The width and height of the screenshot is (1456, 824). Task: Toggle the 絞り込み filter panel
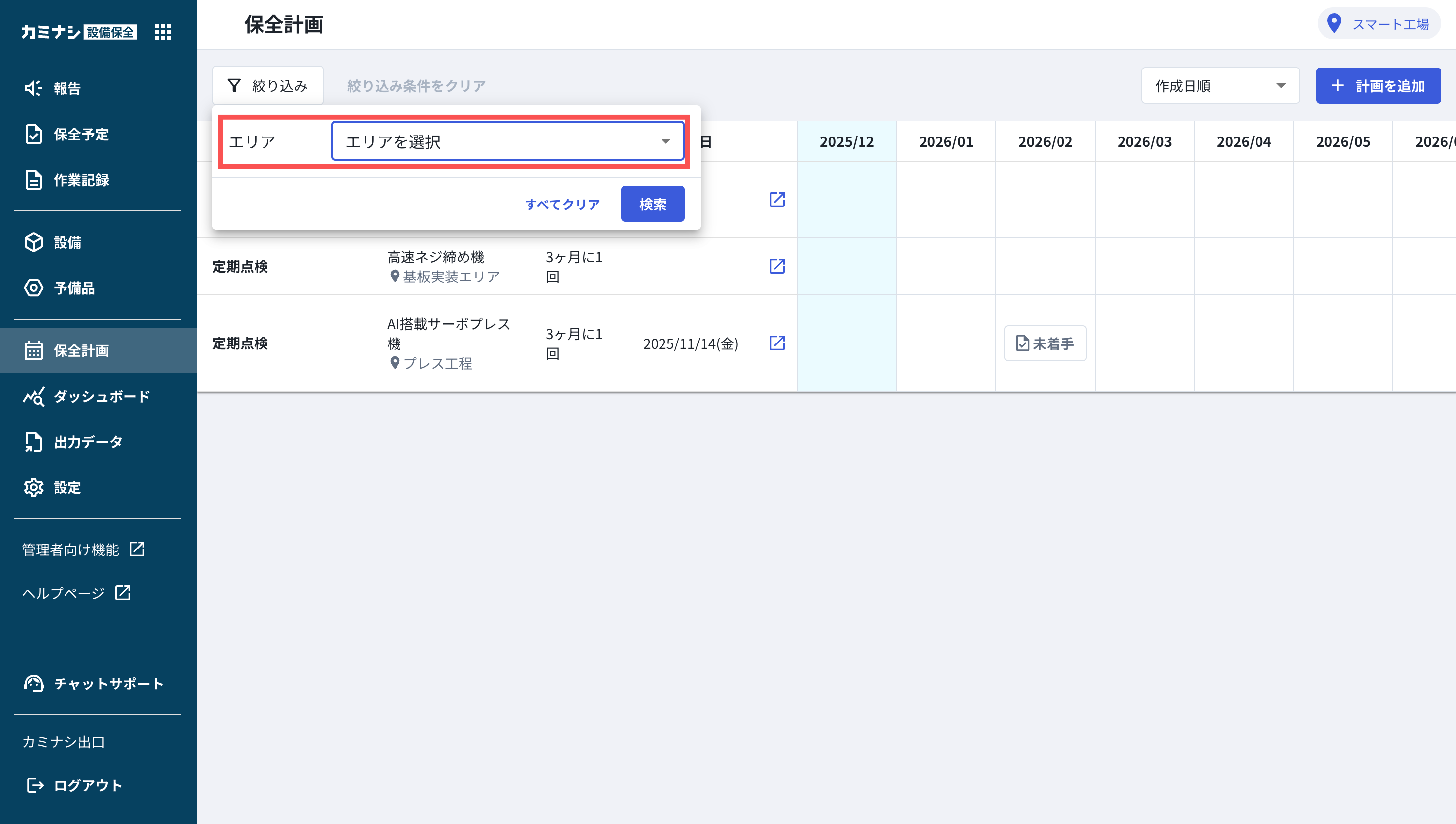[x=267, y=86]
